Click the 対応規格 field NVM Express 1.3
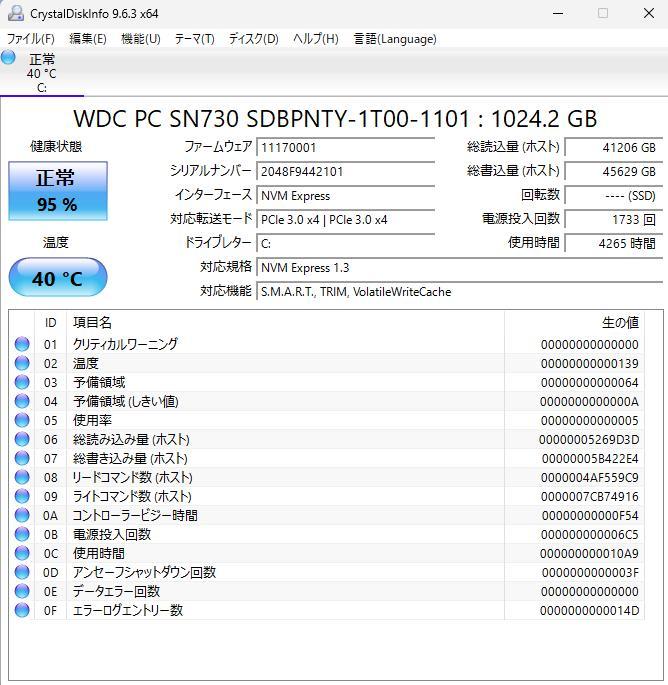668x685 pixels. click(460, 267)
